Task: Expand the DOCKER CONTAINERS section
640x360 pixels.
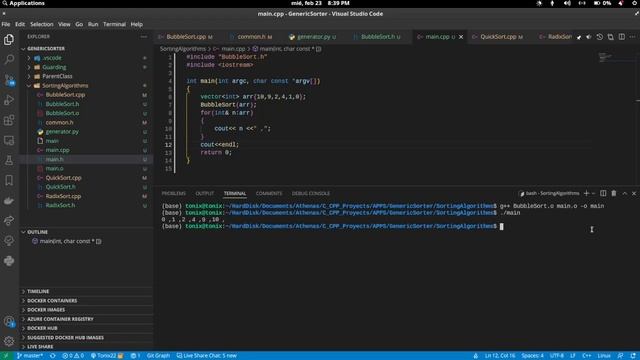Action: click(x=52, y=301)
